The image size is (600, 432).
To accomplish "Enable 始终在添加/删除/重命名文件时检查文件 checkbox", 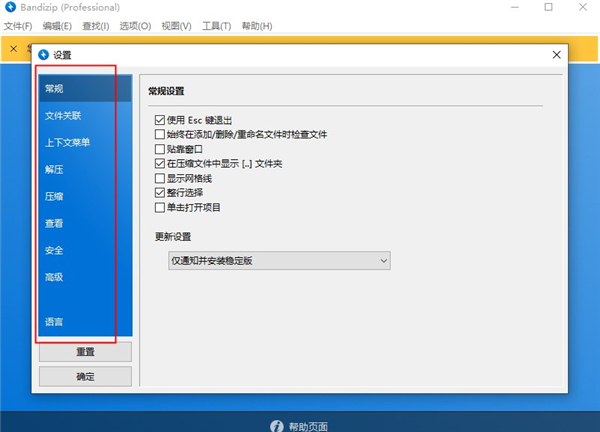I will tap(160, 134).
